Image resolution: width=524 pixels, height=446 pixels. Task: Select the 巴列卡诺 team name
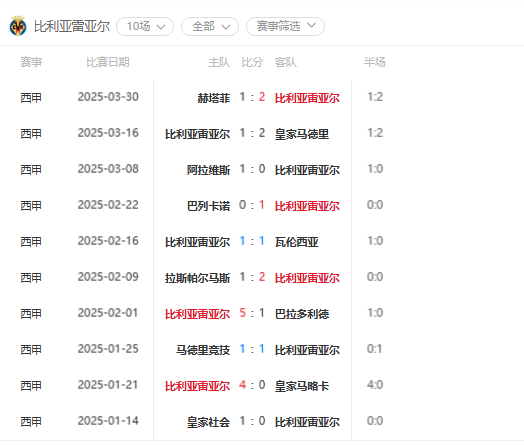tap(209, 206)
